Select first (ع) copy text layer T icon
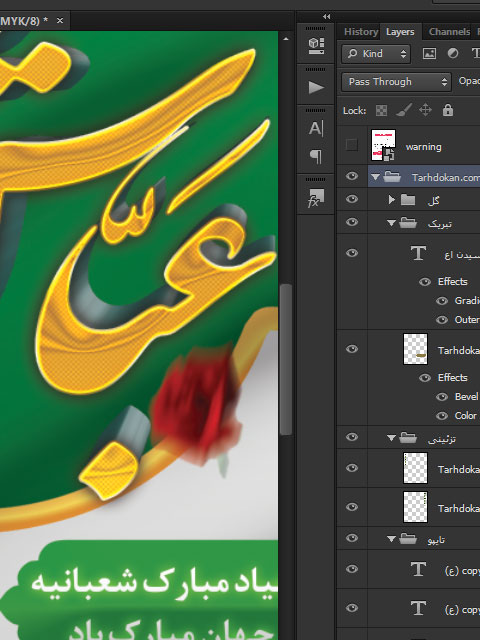480x640 pixels. pos(418,569)
